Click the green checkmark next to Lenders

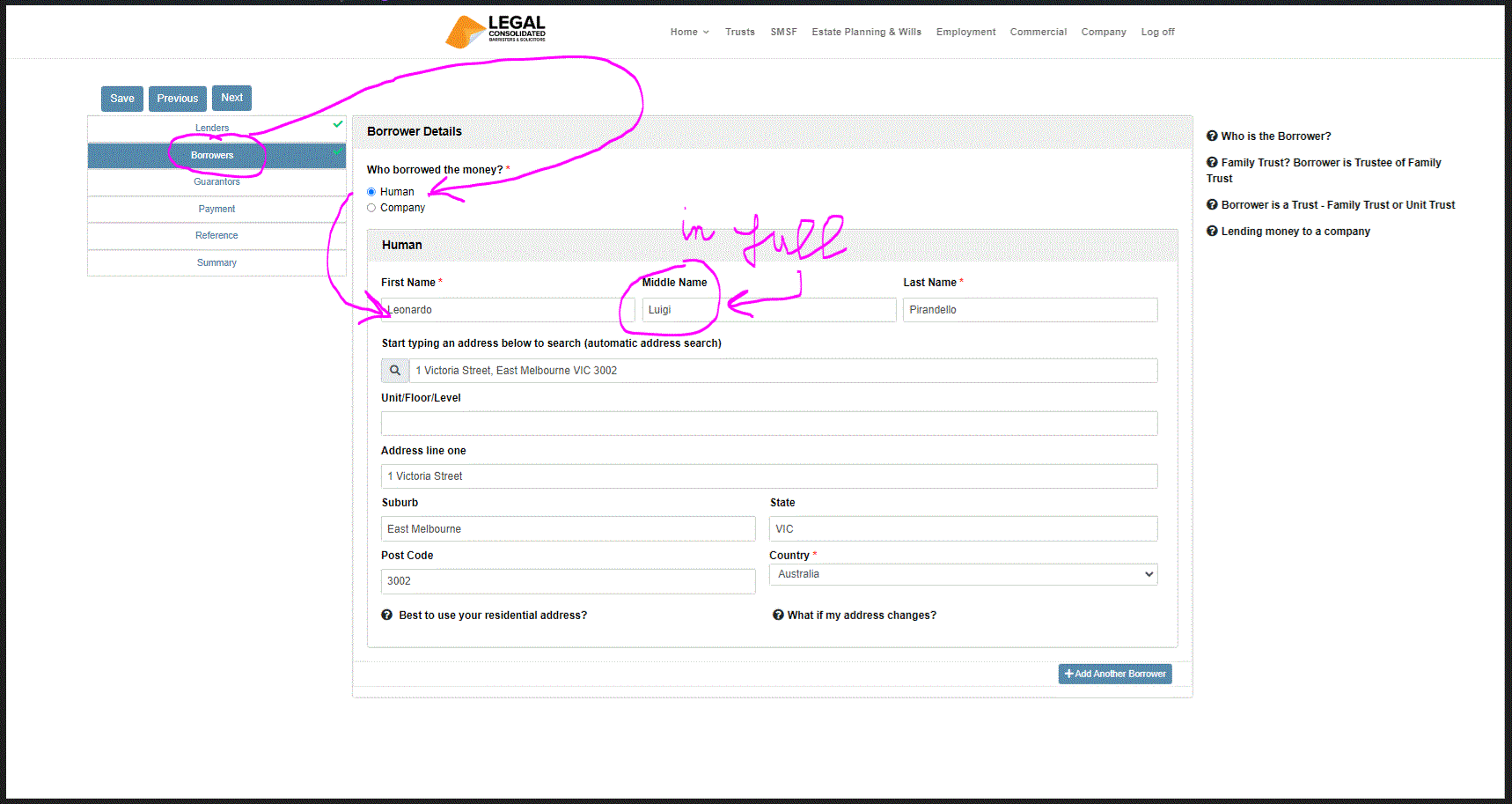(338, 124)
